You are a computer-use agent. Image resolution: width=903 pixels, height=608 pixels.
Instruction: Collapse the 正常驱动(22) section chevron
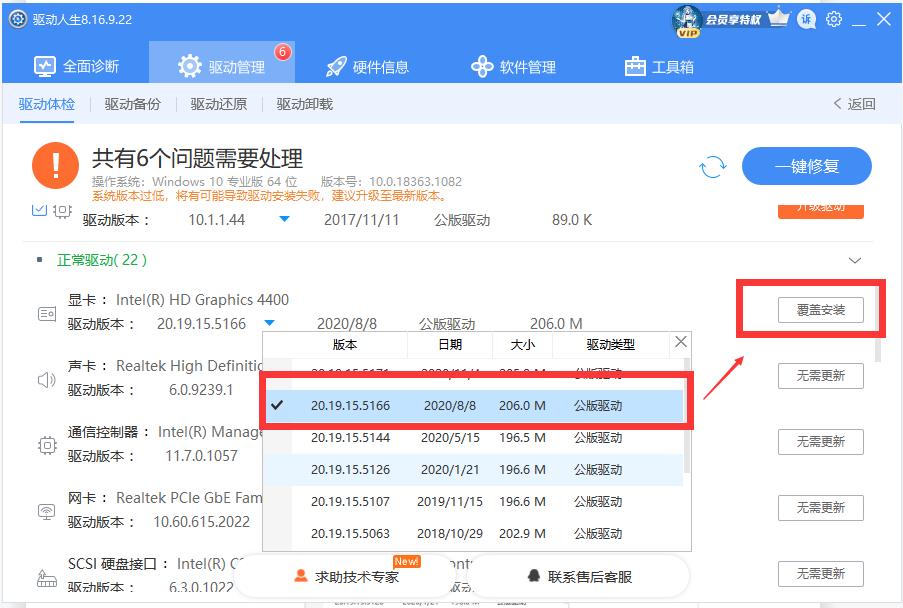pos(855,260)
